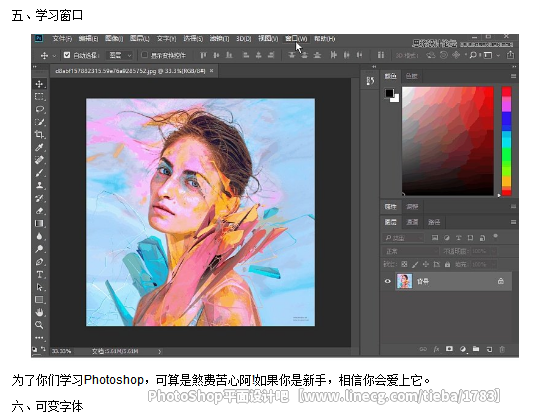Viewport: 556px width, 415px height.
Task: Toggle lock transparent pixels icon
Action: (404, 264)
